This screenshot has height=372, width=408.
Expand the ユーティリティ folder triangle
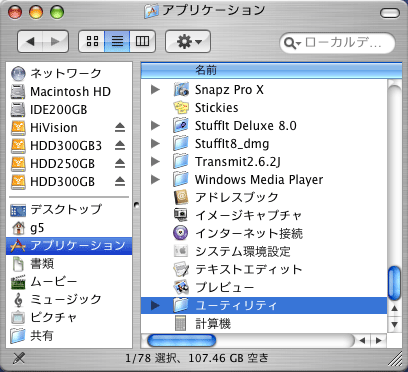coord(155,305)
